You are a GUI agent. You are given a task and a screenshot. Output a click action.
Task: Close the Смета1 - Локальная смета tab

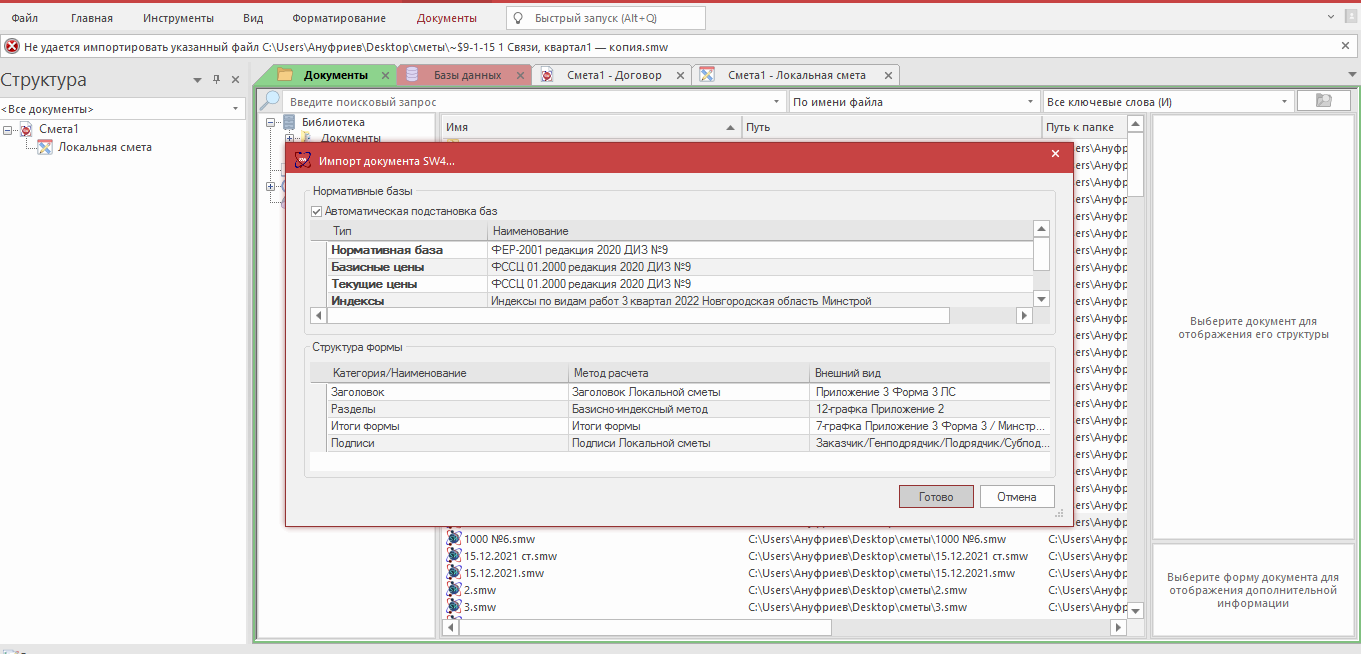(x=886, y=75)
